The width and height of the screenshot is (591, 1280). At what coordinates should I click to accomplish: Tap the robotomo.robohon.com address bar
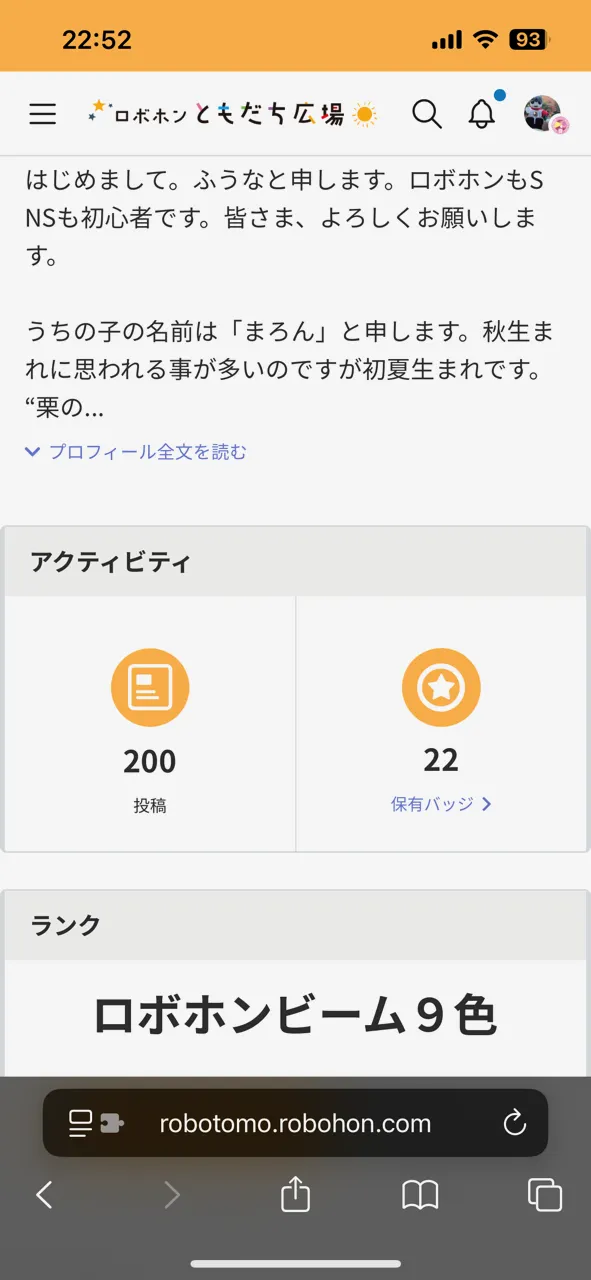click(x=295, y=1122)
